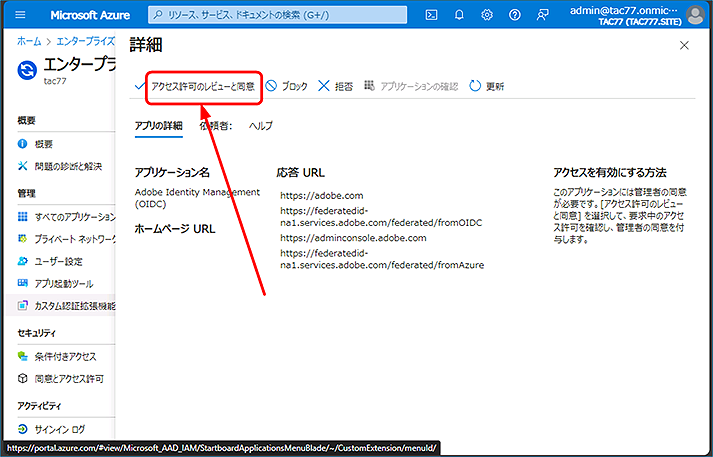The image size is (713, 457).
Task: Click the wrench icon for 問題の診断と解決
Action: pos(22,166)
